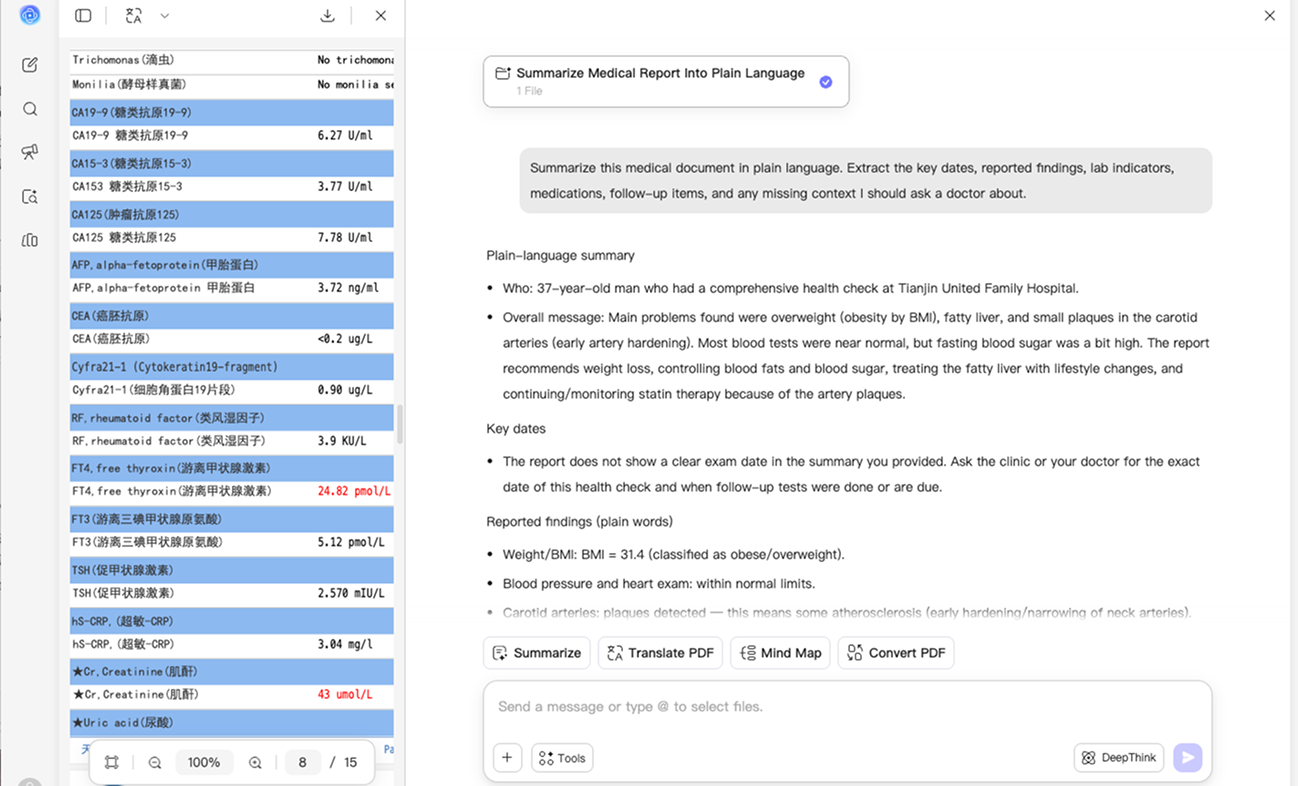Select the hS-CRP value 3.04 mg/l
This screenshot has height=786, width=1298.
[345, 644]
